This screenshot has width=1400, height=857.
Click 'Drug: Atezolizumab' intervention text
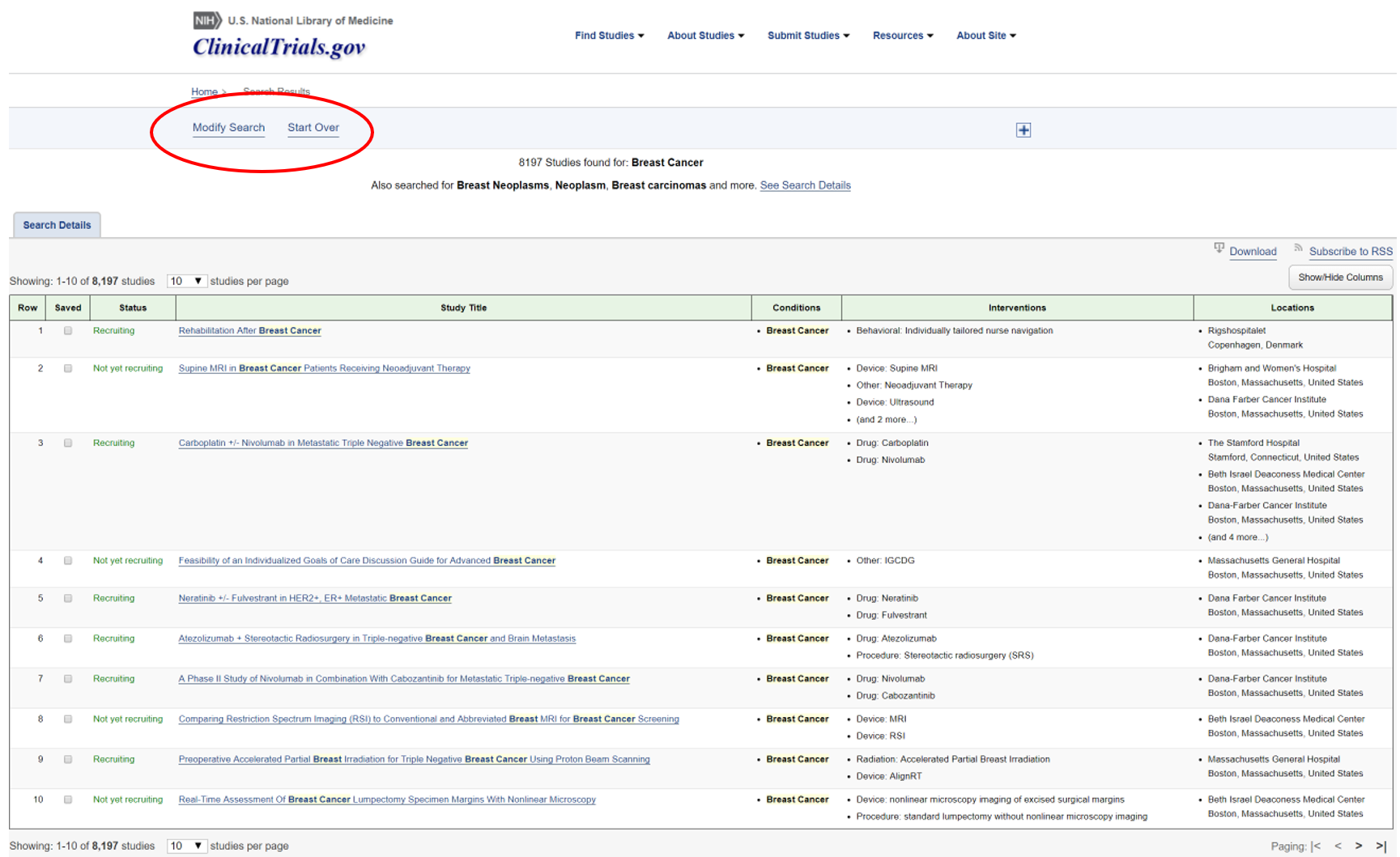pos(896,639)
